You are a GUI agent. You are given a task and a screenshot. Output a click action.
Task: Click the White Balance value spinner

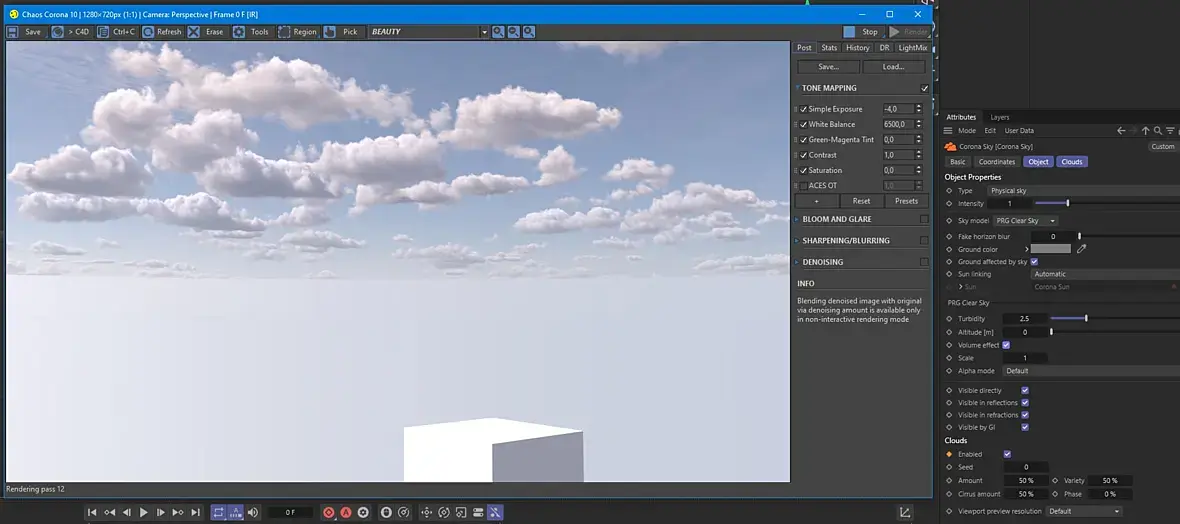pyautogui.click(x=919, y=124)
